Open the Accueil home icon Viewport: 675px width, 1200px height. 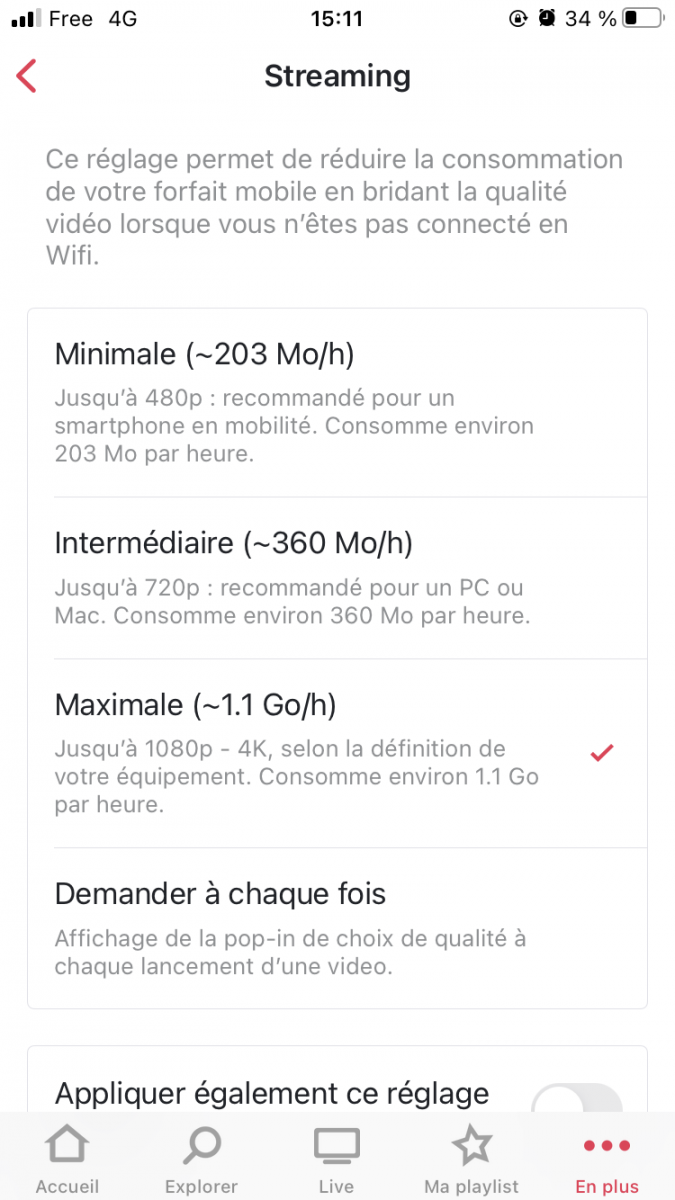pyautogui.click(x=67, y=1146)
